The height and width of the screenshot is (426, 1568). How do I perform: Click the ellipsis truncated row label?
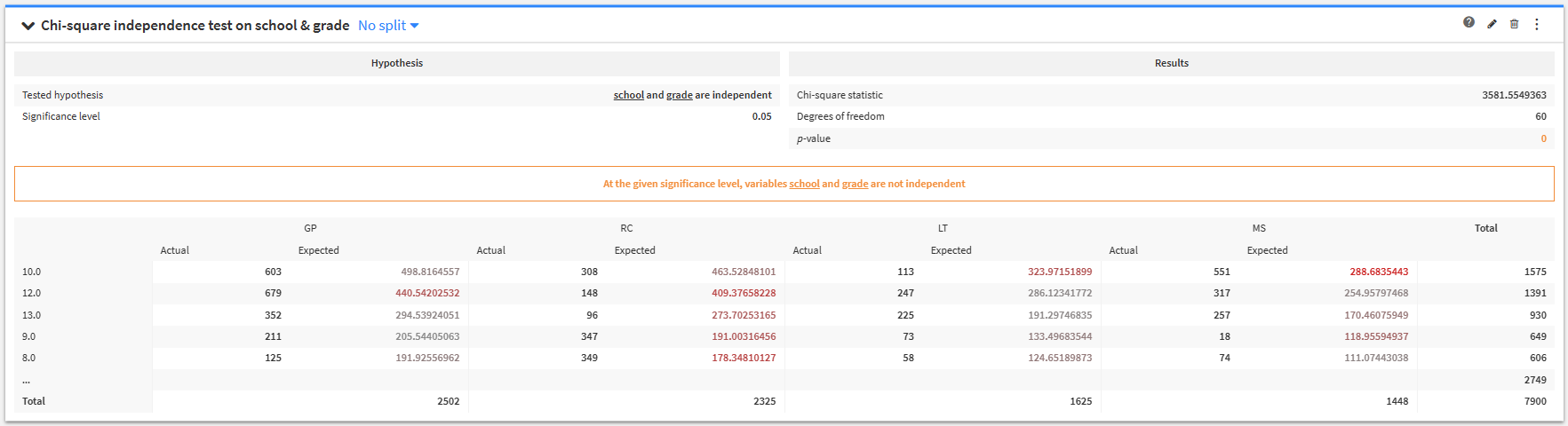pyautogui.click(x=26, y=380)
